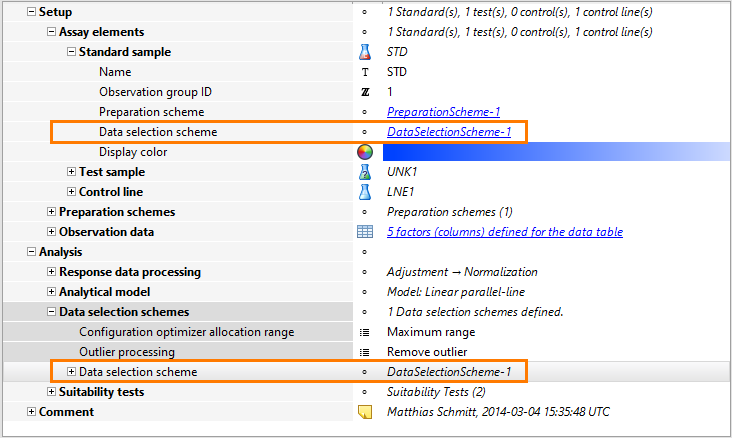Open the Display color wheel icon
The width and height of the screenshot is (732, 438).
(365, 152)
